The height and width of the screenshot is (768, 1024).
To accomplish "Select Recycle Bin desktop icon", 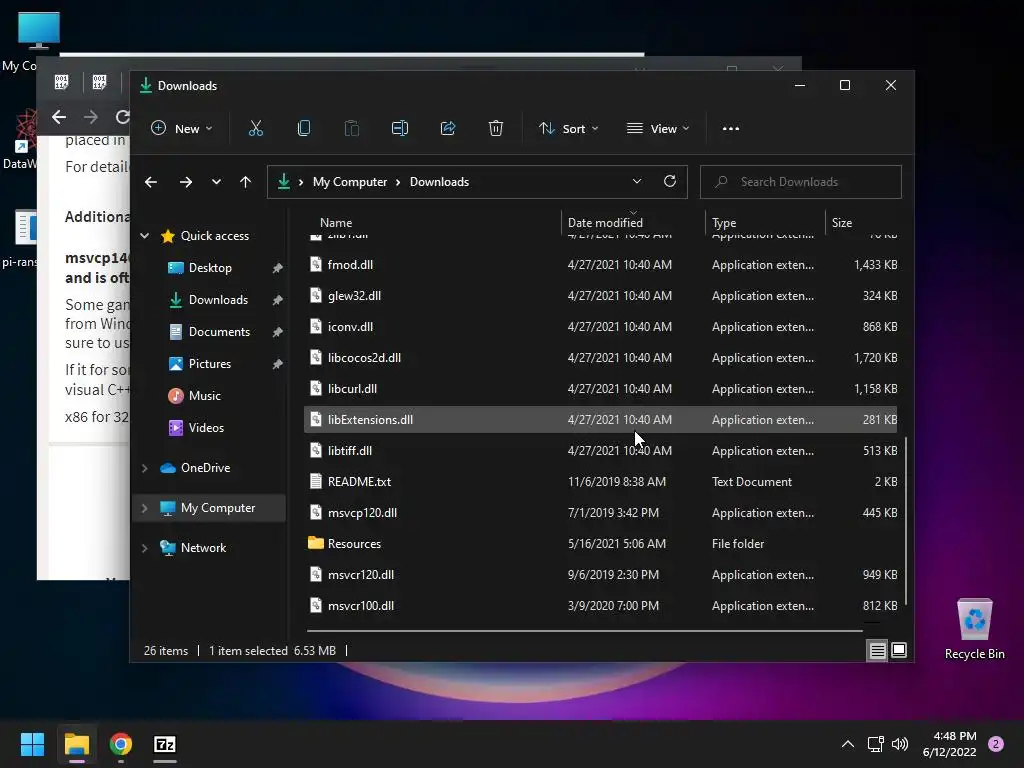I will [974, 629].
